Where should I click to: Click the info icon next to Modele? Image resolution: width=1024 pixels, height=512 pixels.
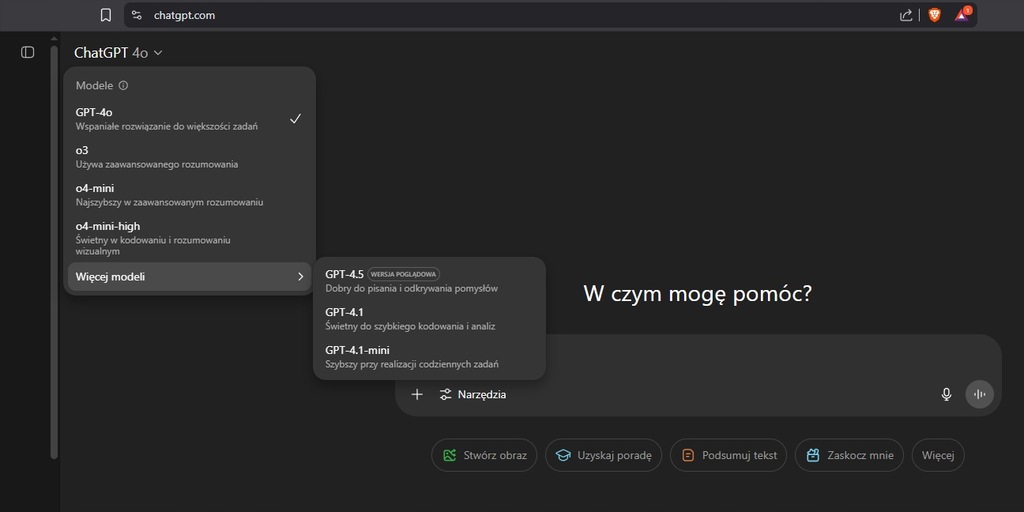click(123, 86)
